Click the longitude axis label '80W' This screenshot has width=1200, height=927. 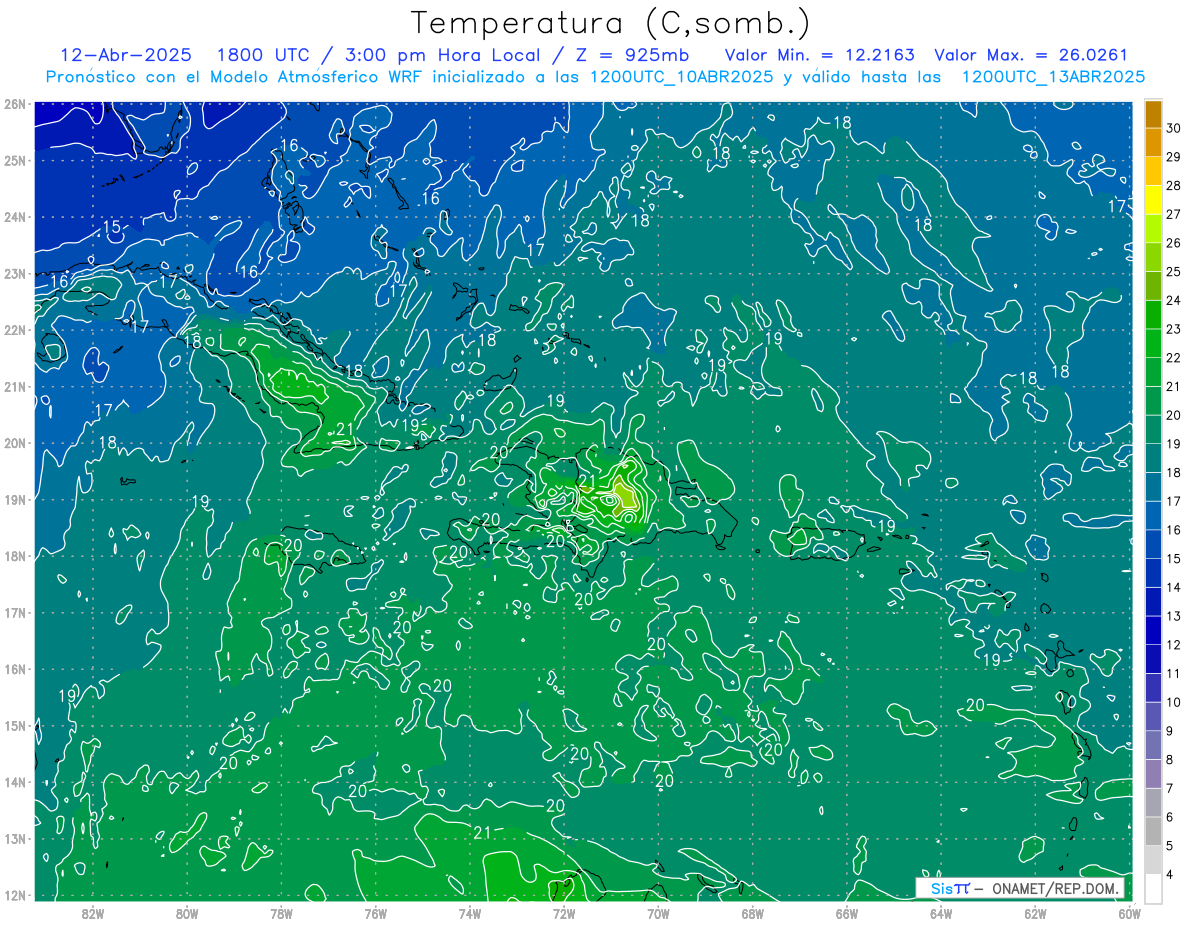pos(186,912)
